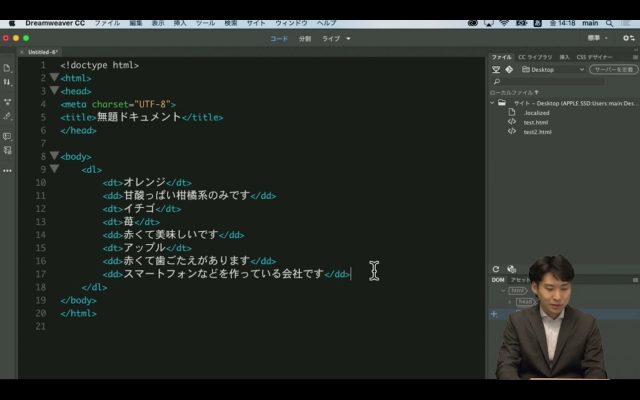The image size is (640, 400).
Task: Open the サイト menu
Action: 256,23
